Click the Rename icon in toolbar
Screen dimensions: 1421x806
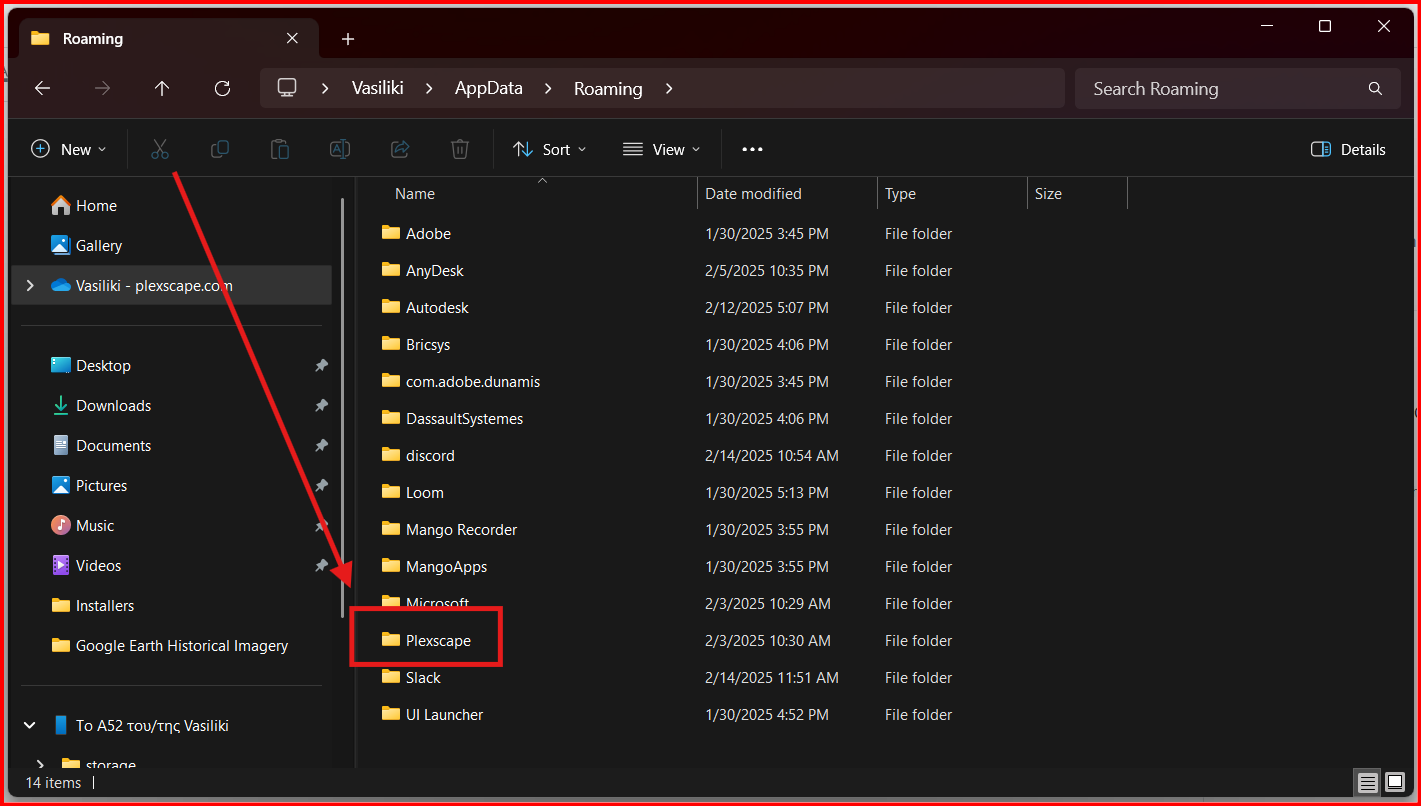coord(340,149)
